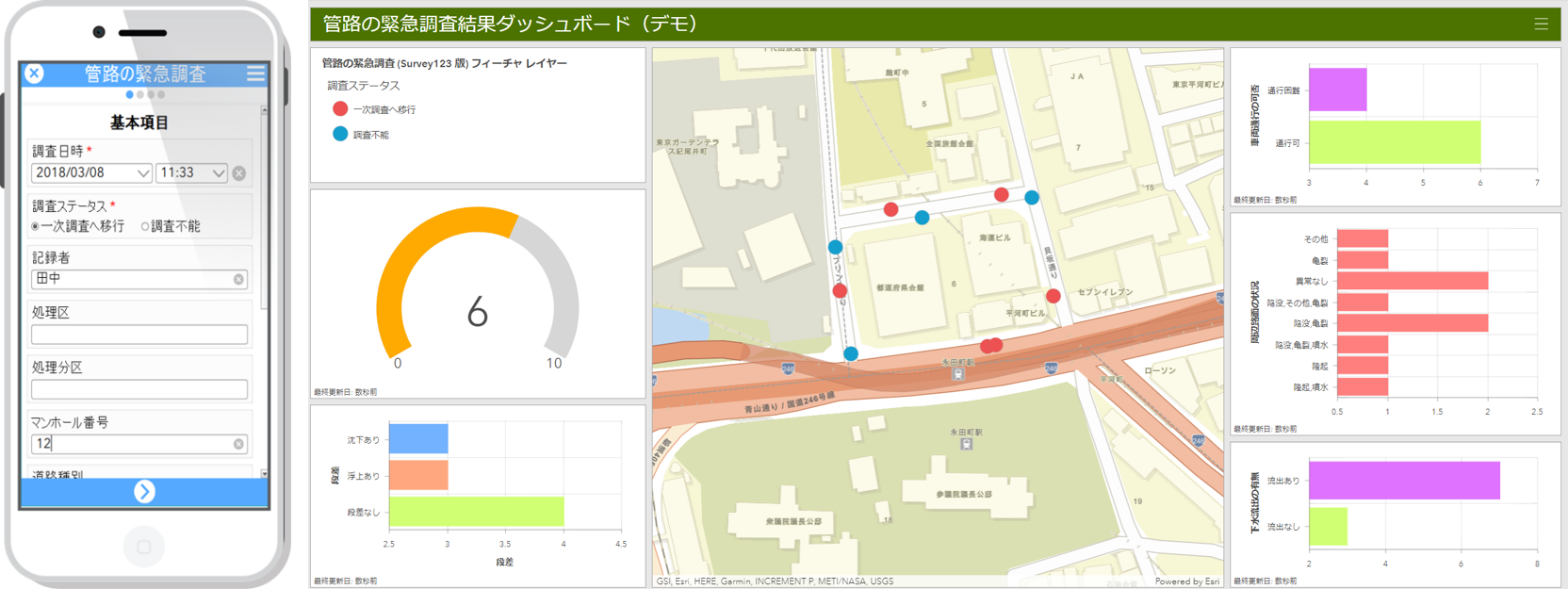Clear the 記録者 field text

[x=238, y=279]
